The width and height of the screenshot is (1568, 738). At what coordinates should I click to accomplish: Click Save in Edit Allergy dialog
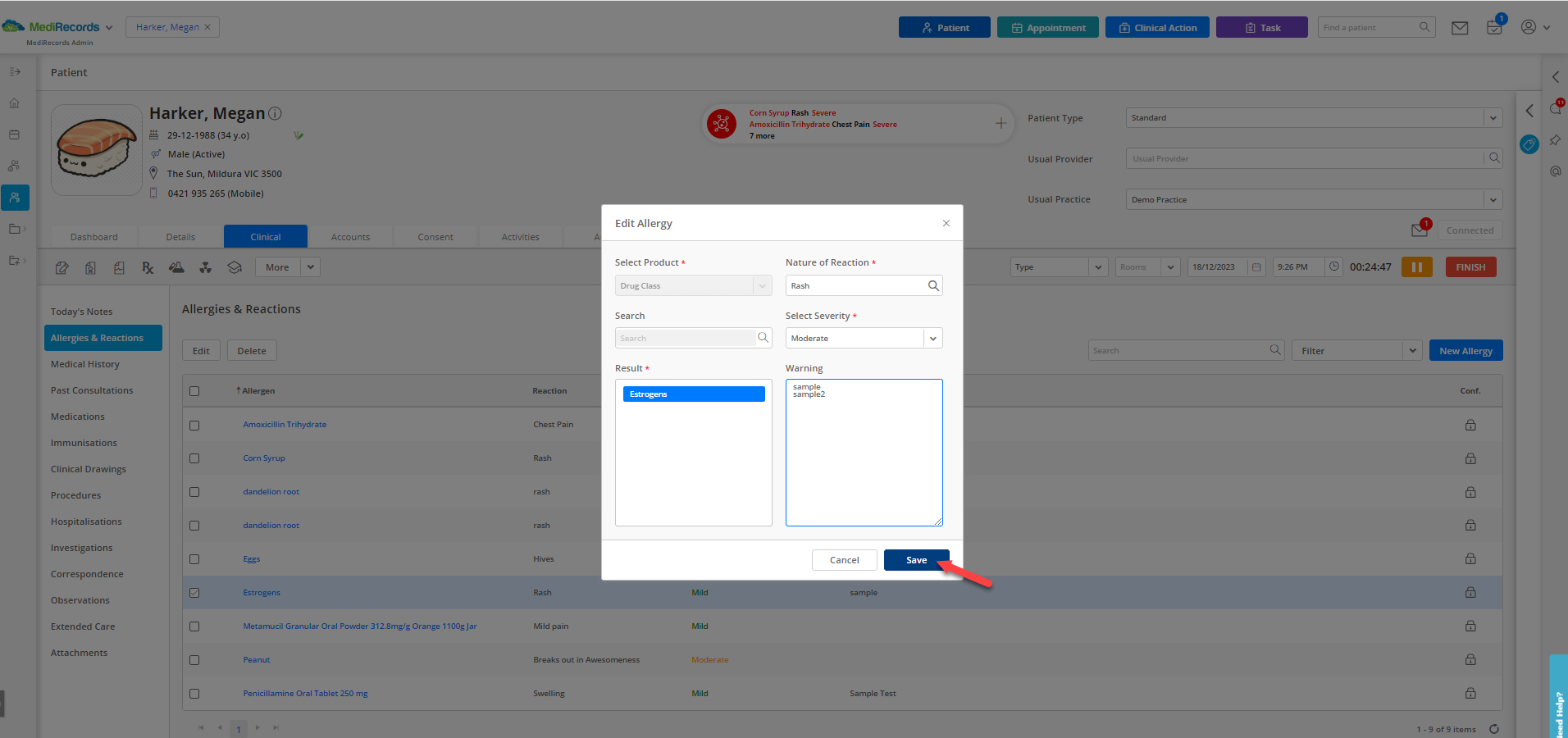917,560
